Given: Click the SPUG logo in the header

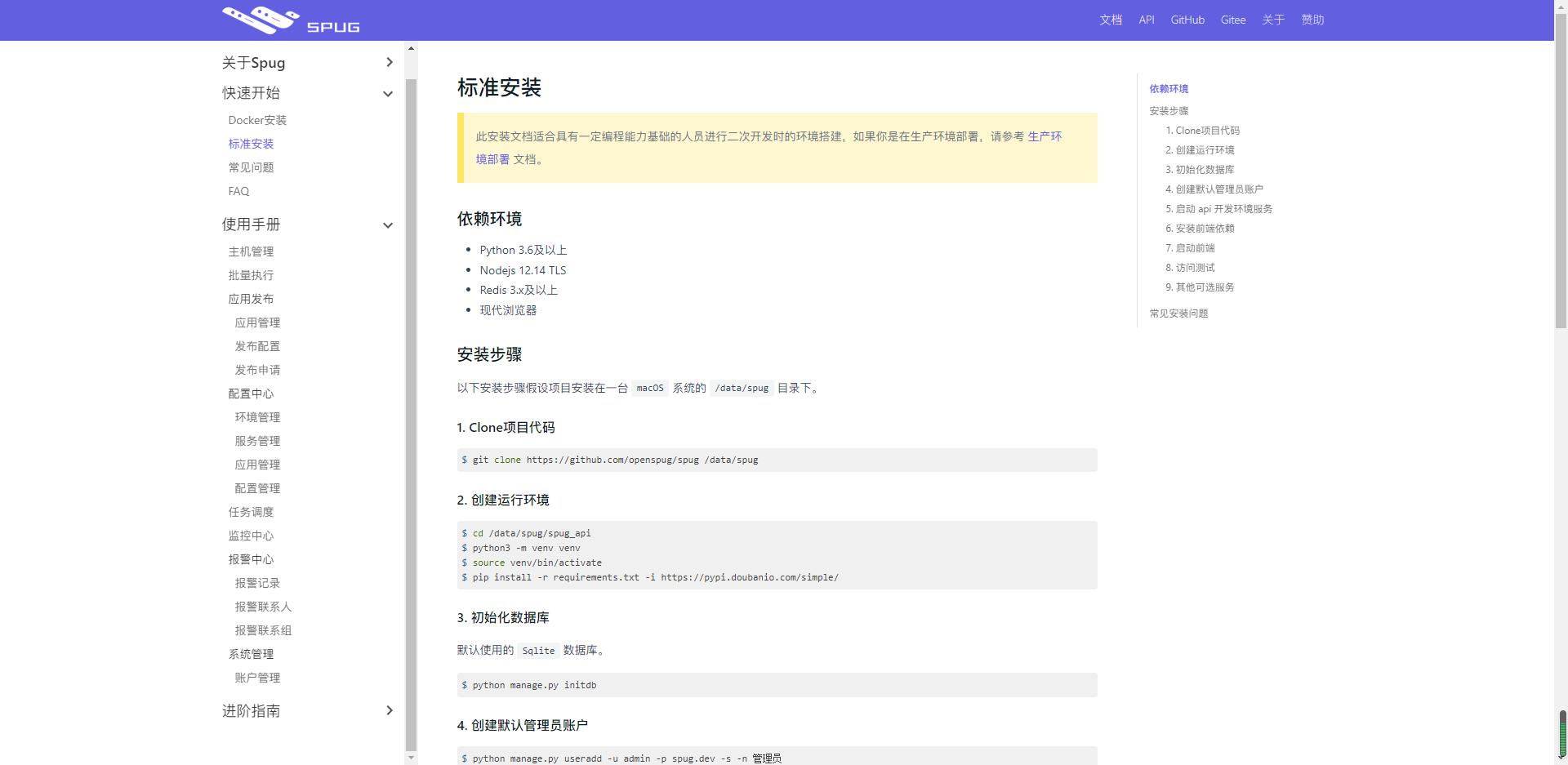Looking at the screenshot, I should pos(289,19).
